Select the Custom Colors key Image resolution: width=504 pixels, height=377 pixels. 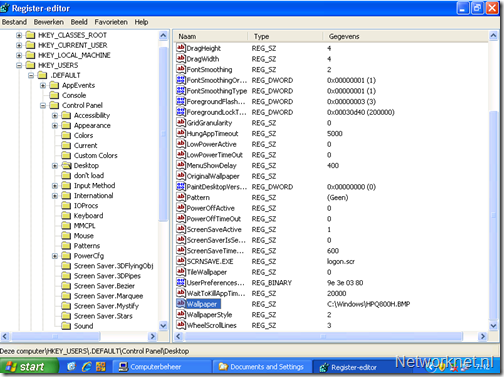tap(96, 156)
